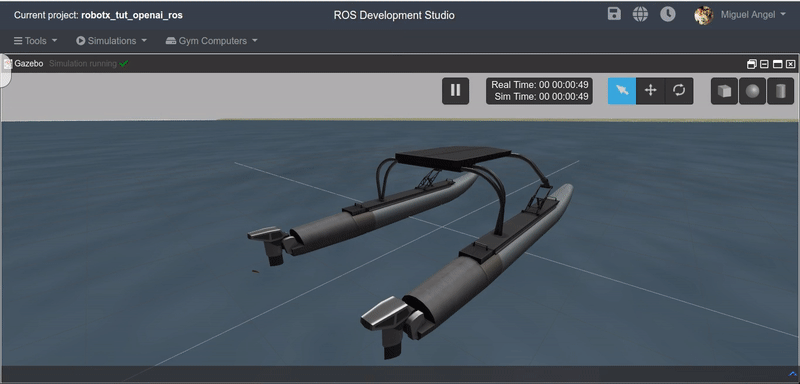The image size is (800, 384).
Task: Click the globe icon in header
Action: (x=640, y=14)
